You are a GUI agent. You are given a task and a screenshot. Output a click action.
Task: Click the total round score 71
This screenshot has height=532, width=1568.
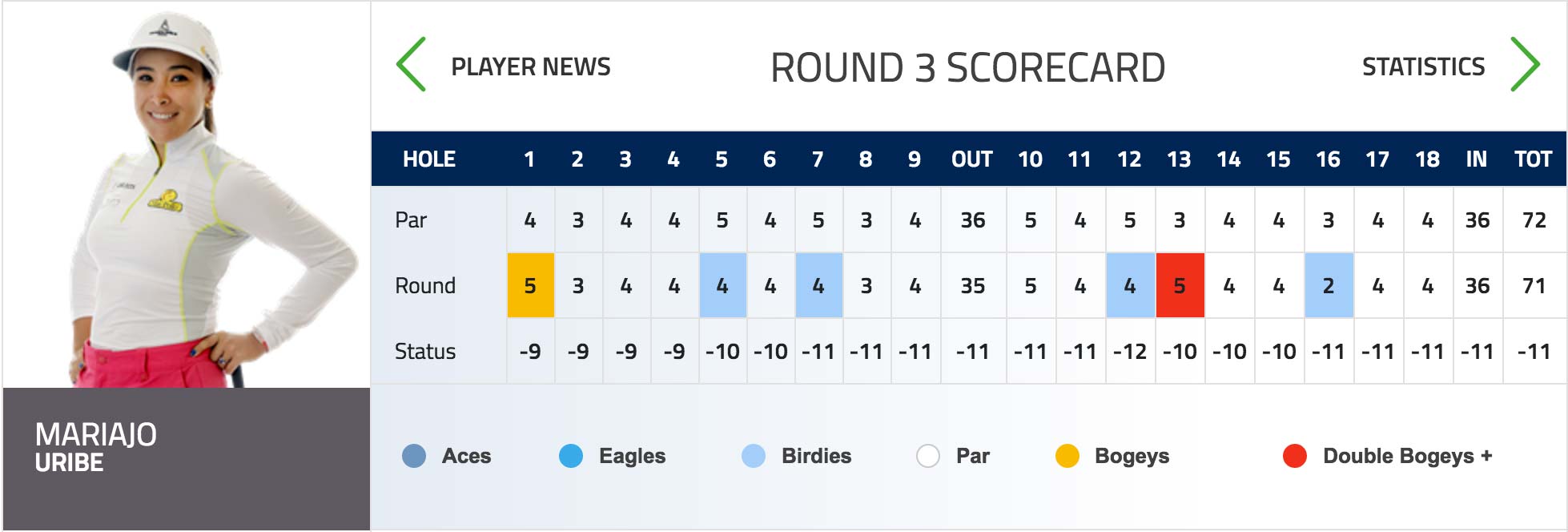tap(1534, 285)
